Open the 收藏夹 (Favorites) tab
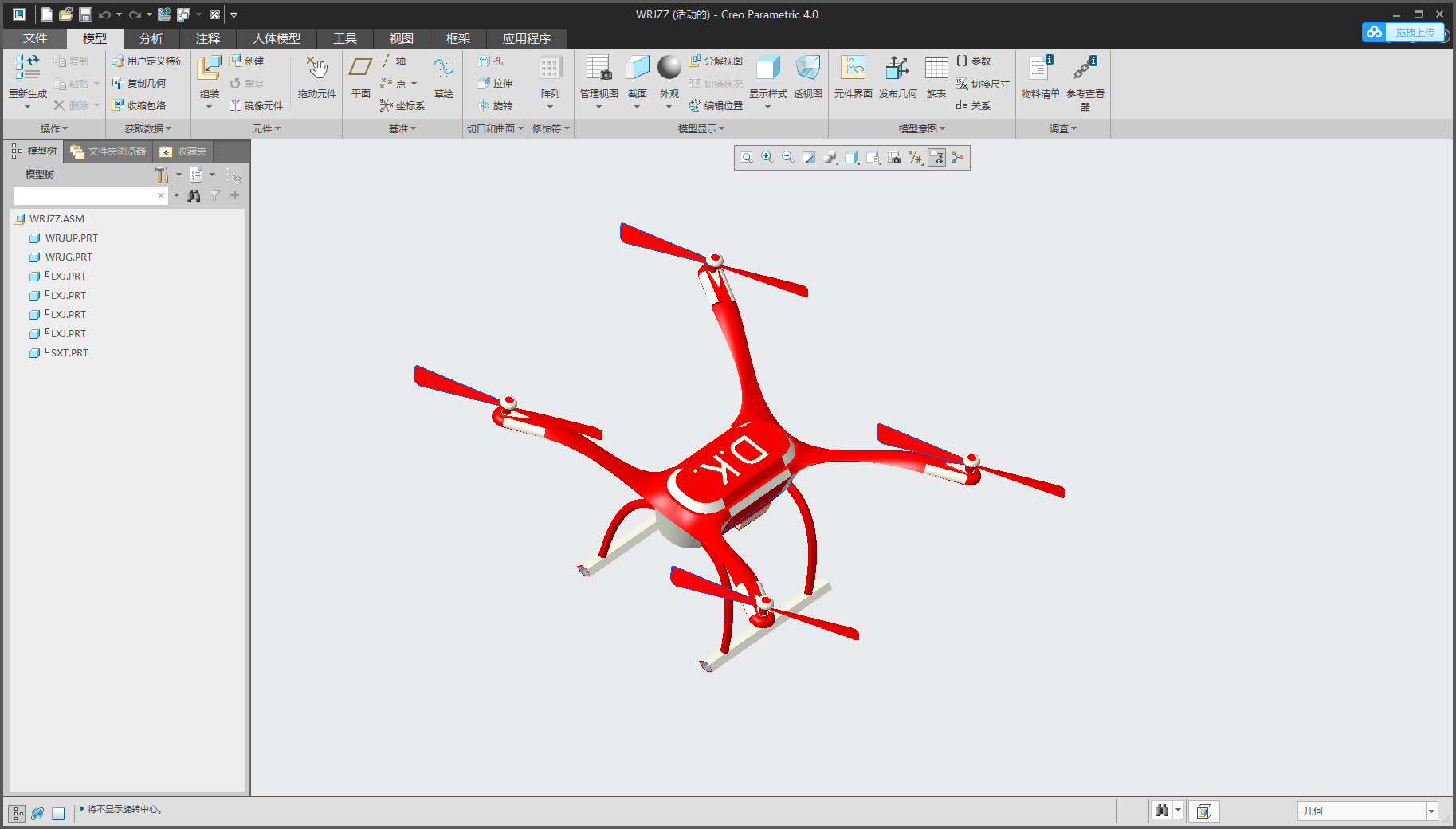This screenshot has height=829, width=1456. pyautogui.click(x=183, y=151)
